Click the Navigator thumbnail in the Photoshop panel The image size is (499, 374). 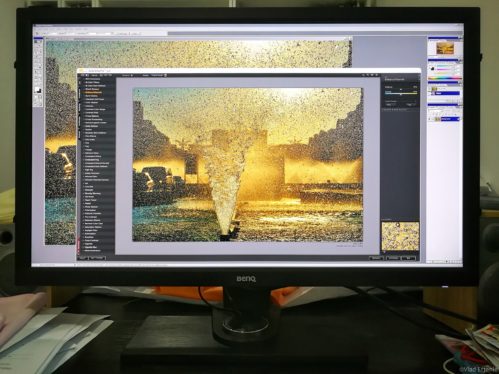click(x=445, y=48)
